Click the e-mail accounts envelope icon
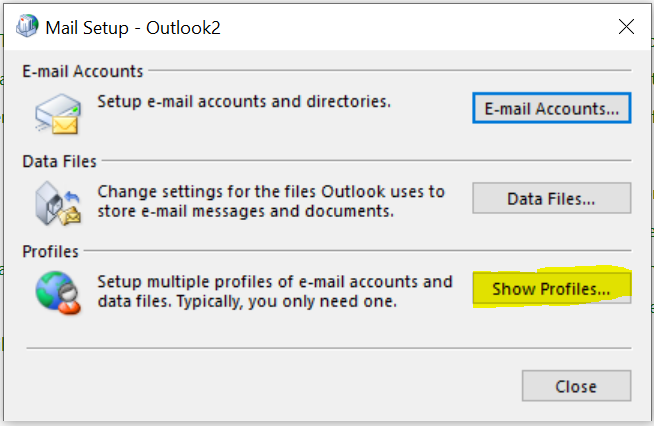 (x=58, y=113)
